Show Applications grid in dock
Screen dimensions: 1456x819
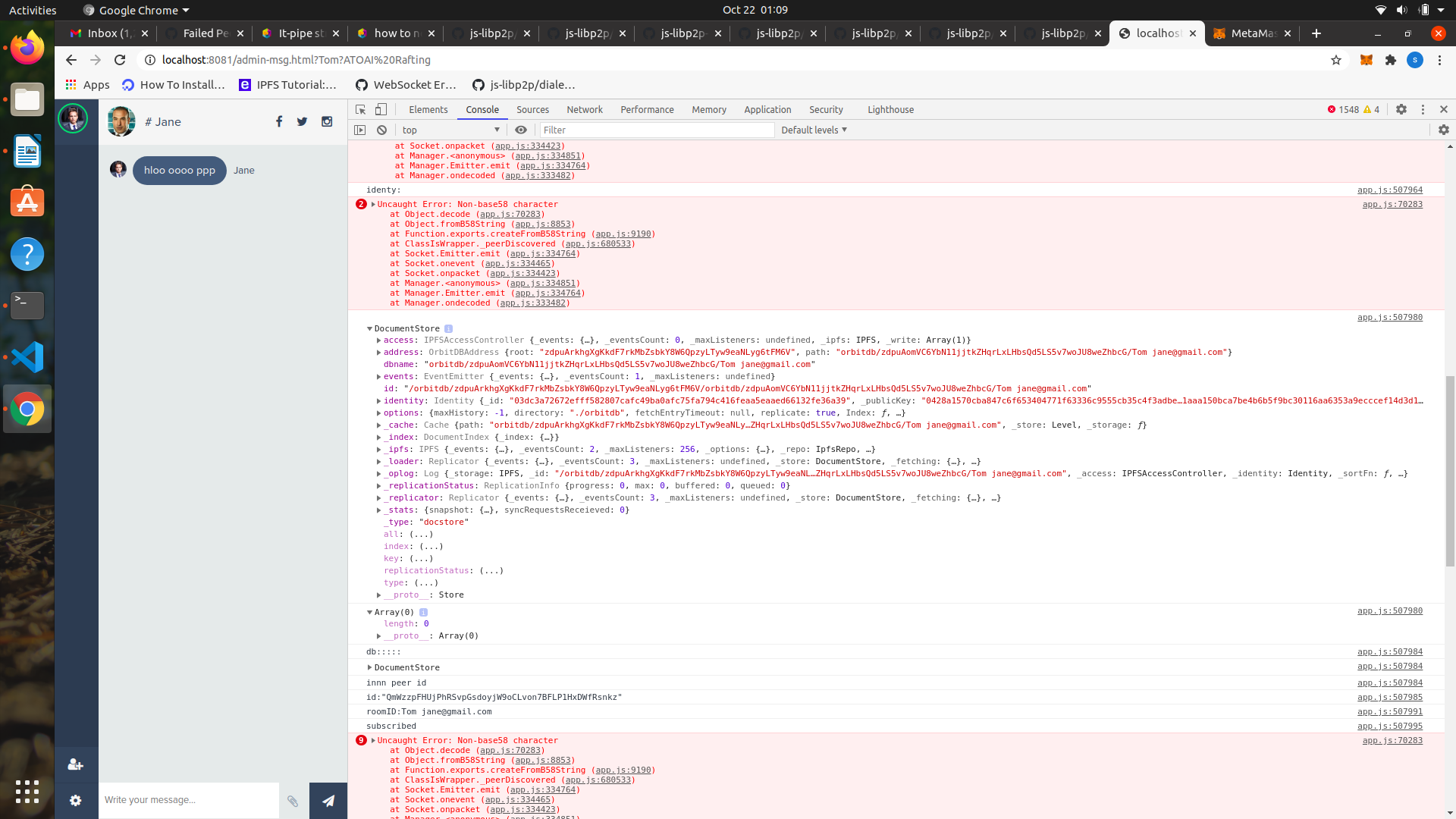(27, 792)
